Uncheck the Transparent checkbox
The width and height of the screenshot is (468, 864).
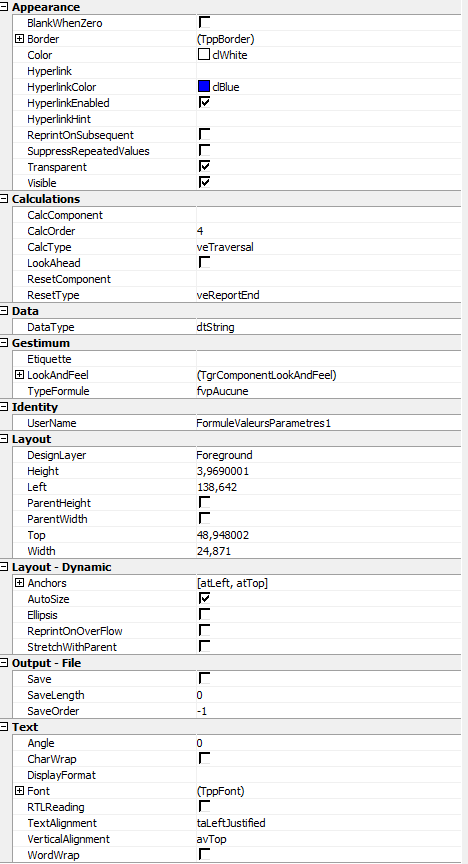click(x=205, y=166)
